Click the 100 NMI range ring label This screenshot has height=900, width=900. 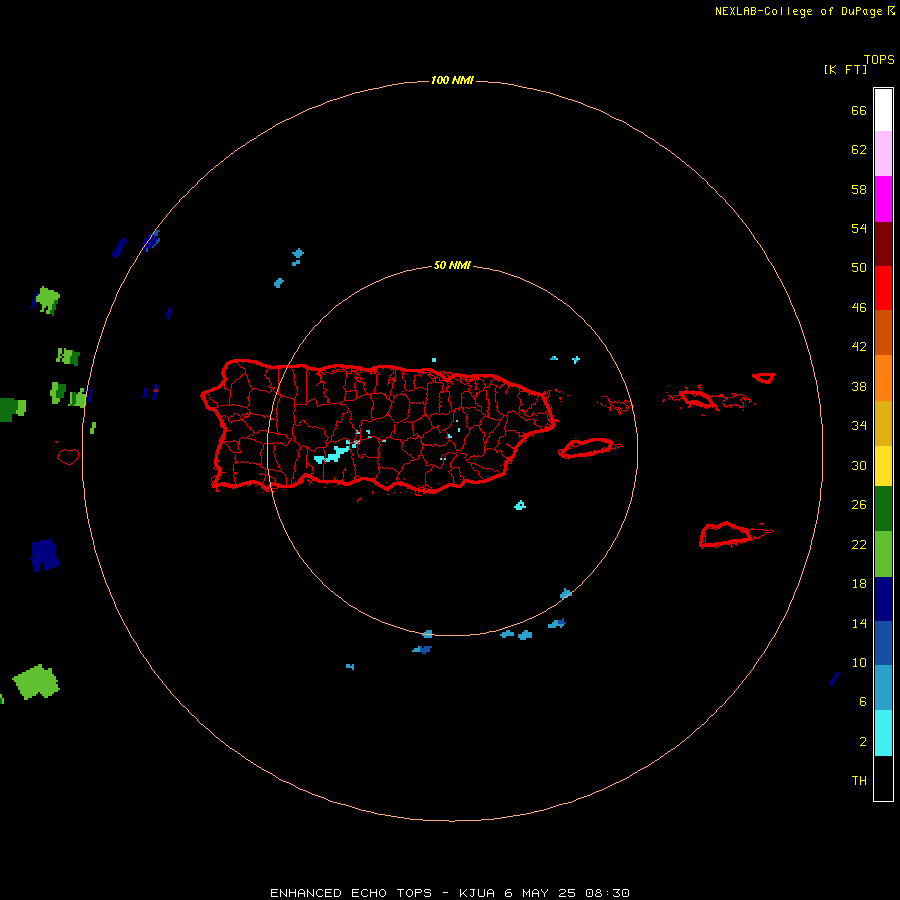pyautogui.click(x=452, y=80)
